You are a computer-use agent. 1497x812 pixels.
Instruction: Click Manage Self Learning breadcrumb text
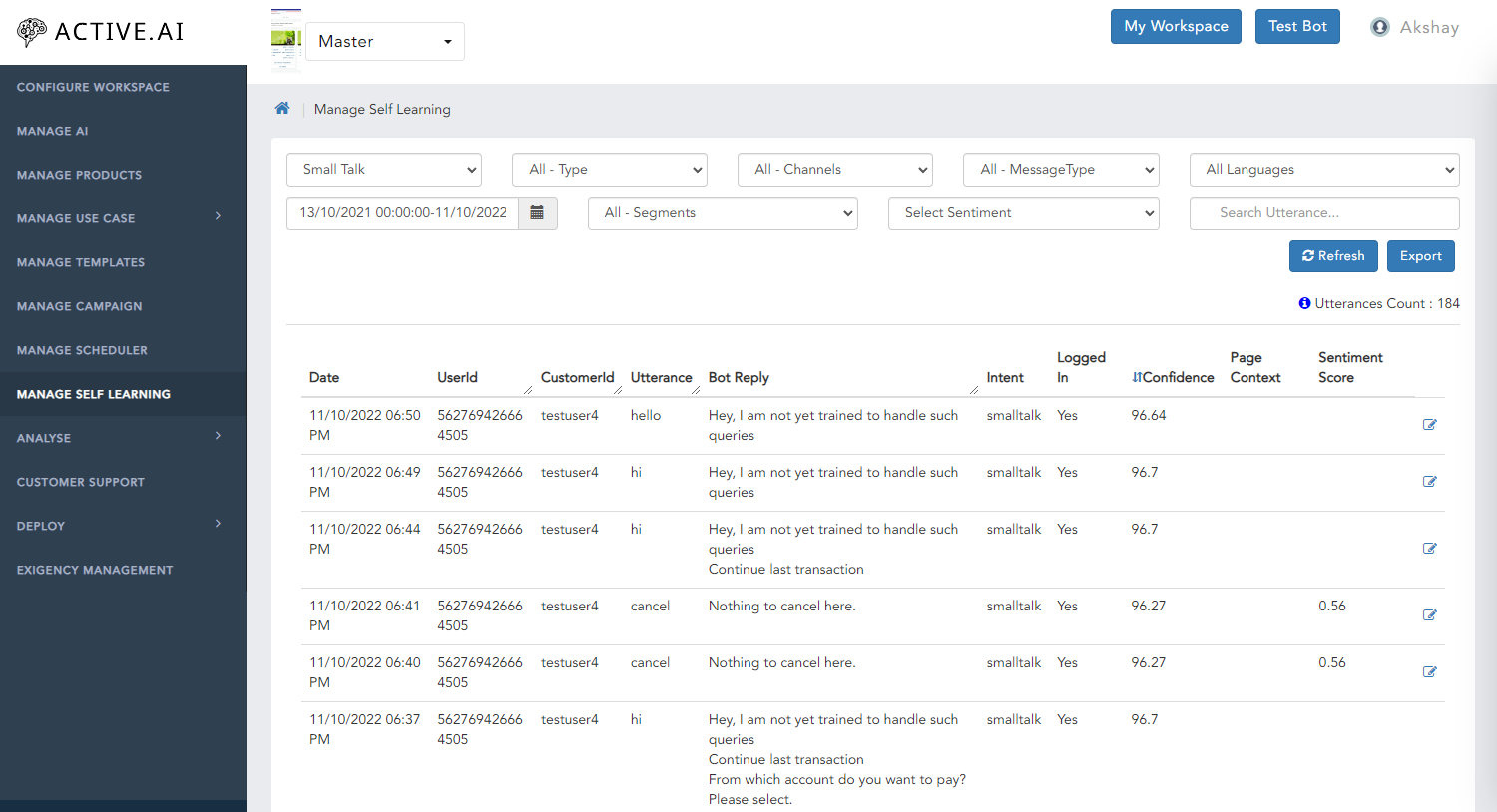(382, 109)
